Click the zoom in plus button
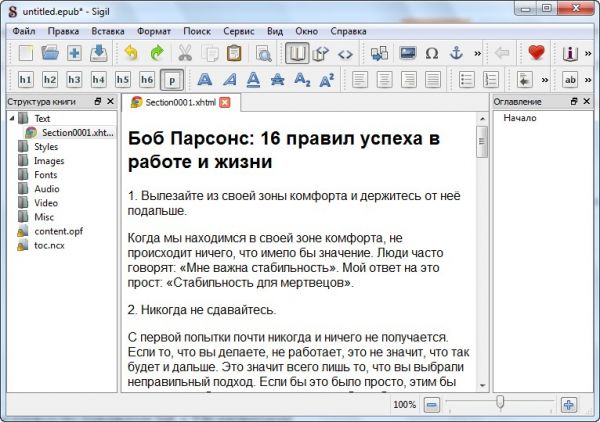The image size is (600, 422). tap(569, 405)
